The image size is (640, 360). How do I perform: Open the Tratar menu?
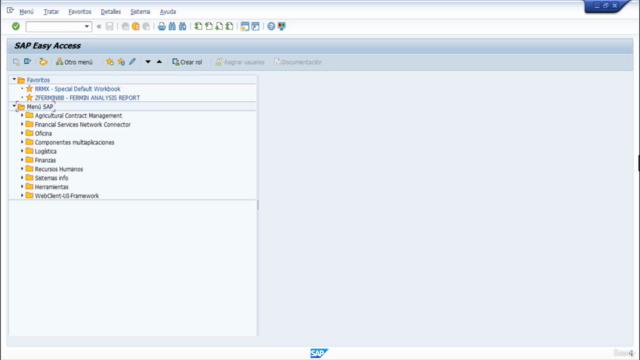point(51,12)
